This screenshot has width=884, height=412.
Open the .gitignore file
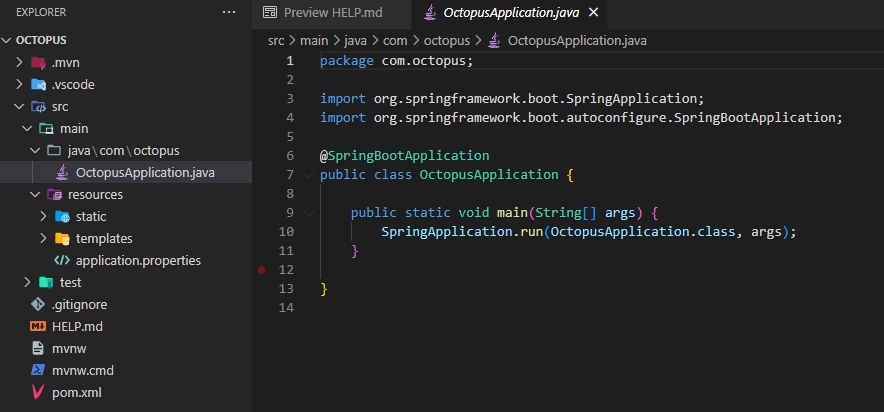[x=79, y=304]
